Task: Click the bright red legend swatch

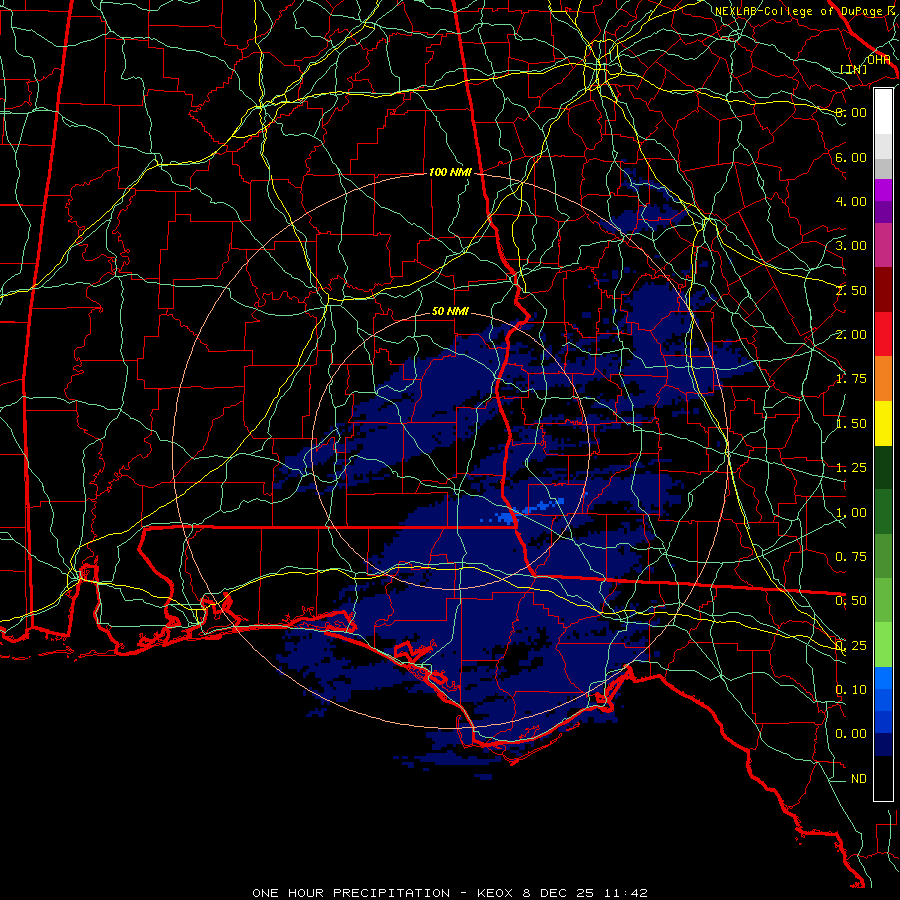Action: coord(883,334)
